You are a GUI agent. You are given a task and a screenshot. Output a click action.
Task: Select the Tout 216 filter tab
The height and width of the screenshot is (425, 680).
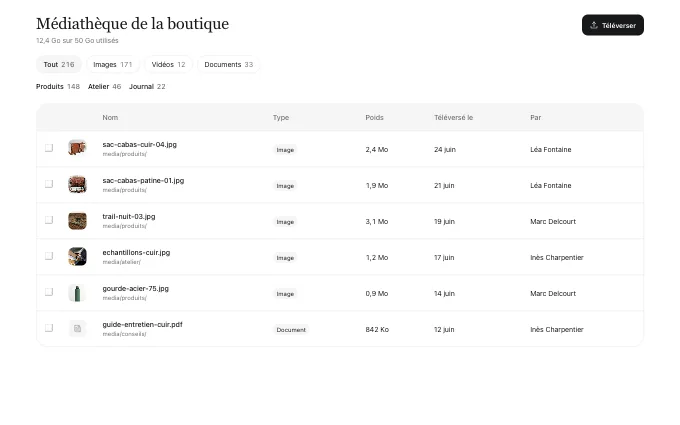(59, 65)
